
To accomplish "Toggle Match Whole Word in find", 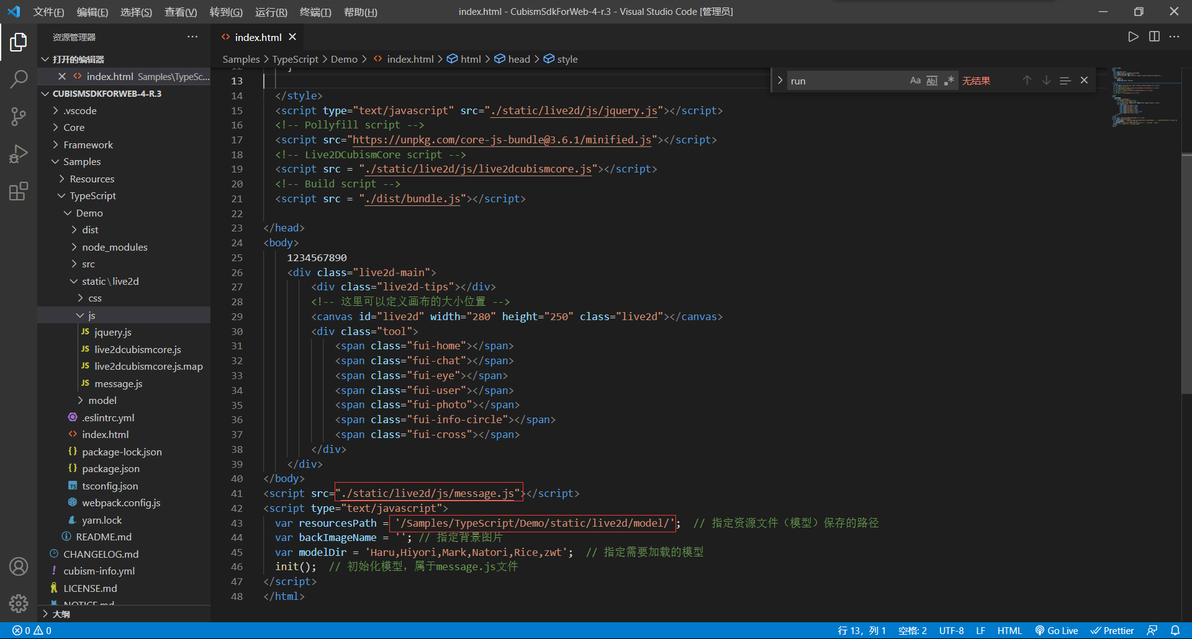I will click(932, 81).
